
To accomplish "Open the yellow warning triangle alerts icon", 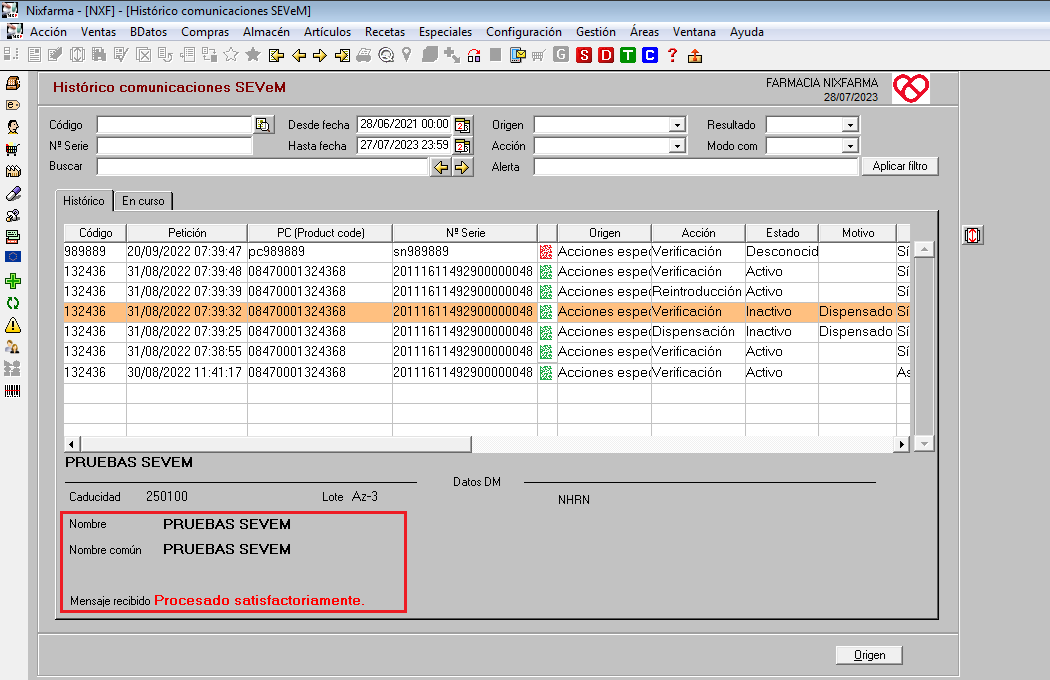I will click(x=13, y=326).
